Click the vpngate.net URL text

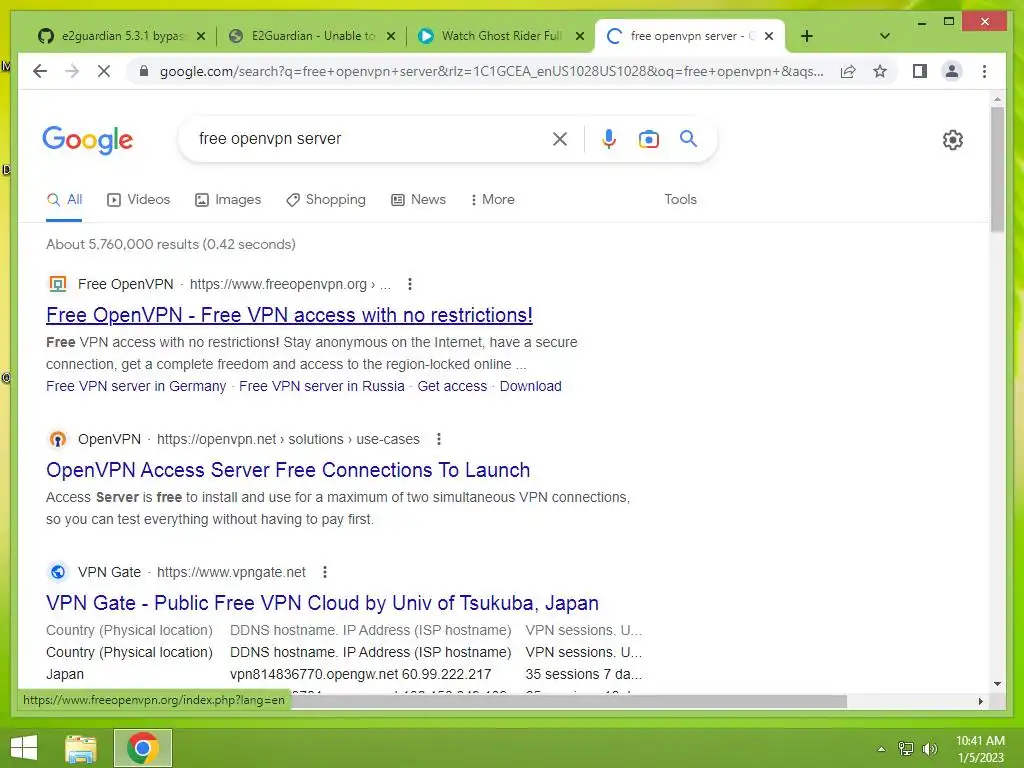231,572
